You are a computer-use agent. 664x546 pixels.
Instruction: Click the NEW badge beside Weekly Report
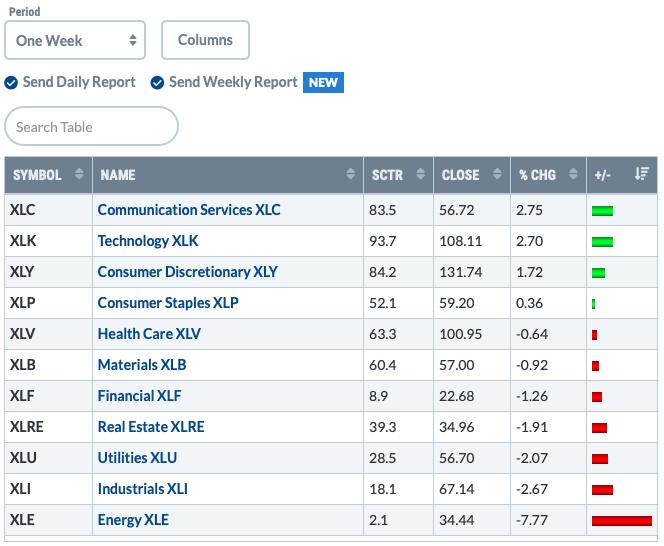coord(323,82)
